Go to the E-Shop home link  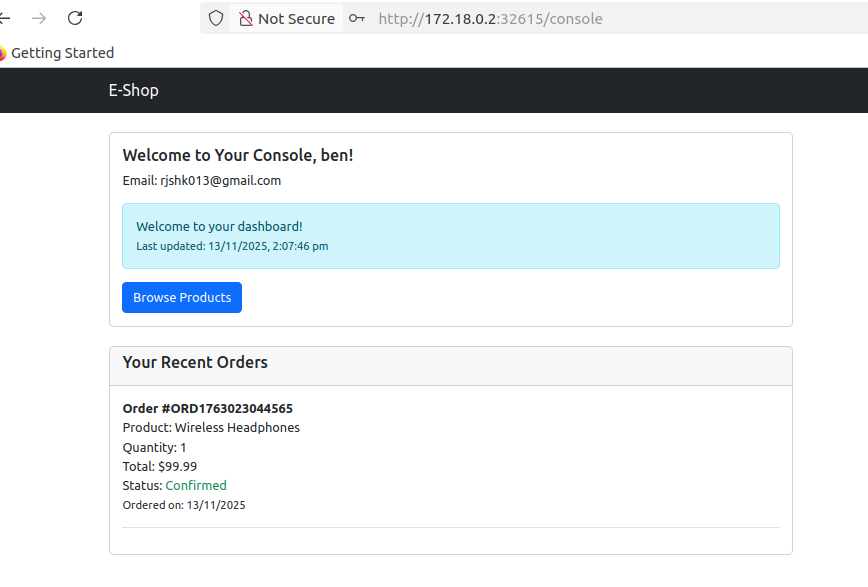pyautogui.click(x=133, y=90)
